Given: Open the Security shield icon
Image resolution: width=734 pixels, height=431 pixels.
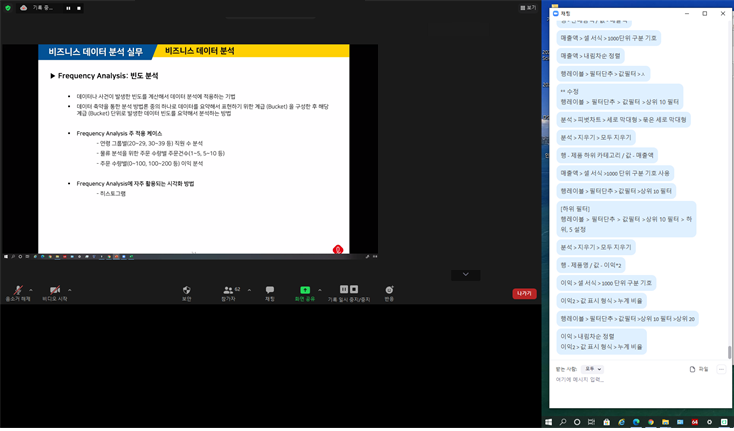Looking at the screenshot, I should 186,291.
